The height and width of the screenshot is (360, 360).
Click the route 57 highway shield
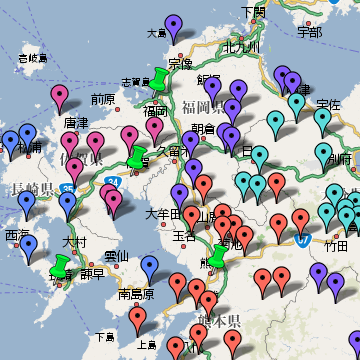click(x=303, y=238)
